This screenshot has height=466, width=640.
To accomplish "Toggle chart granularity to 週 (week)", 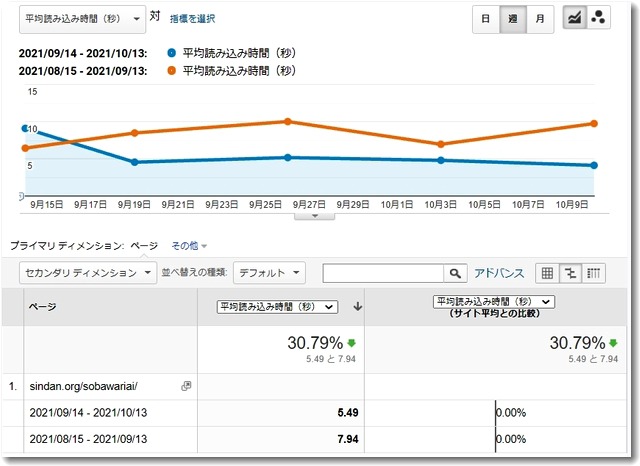I will [x=512, y=18].
